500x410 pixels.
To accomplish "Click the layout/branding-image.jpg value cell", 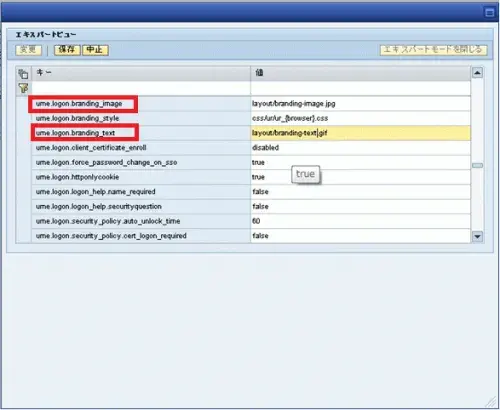I will [361, 104].
